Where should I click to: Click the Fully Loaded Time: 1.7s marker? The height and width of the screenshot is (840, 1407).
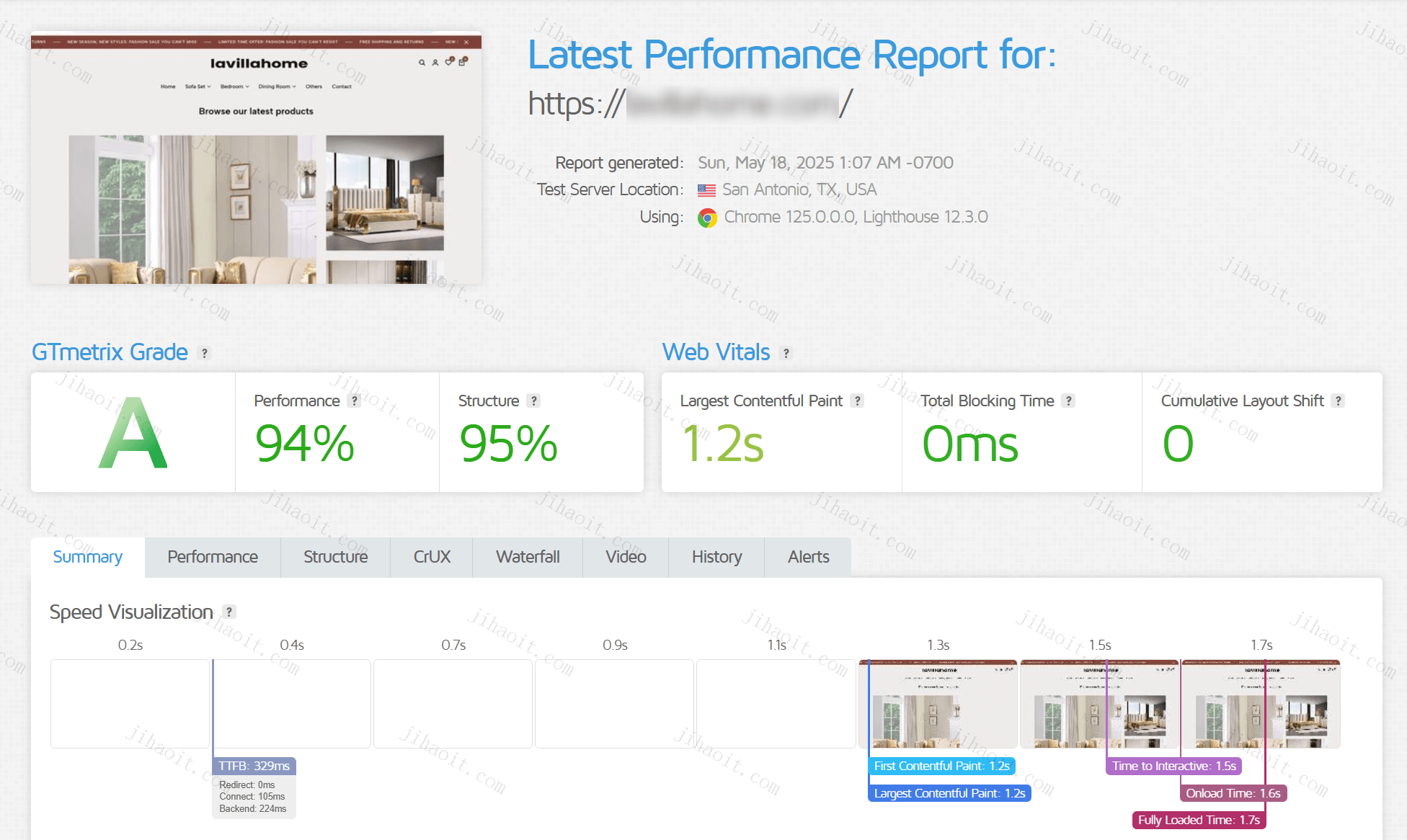click(x=1199, y=820)
